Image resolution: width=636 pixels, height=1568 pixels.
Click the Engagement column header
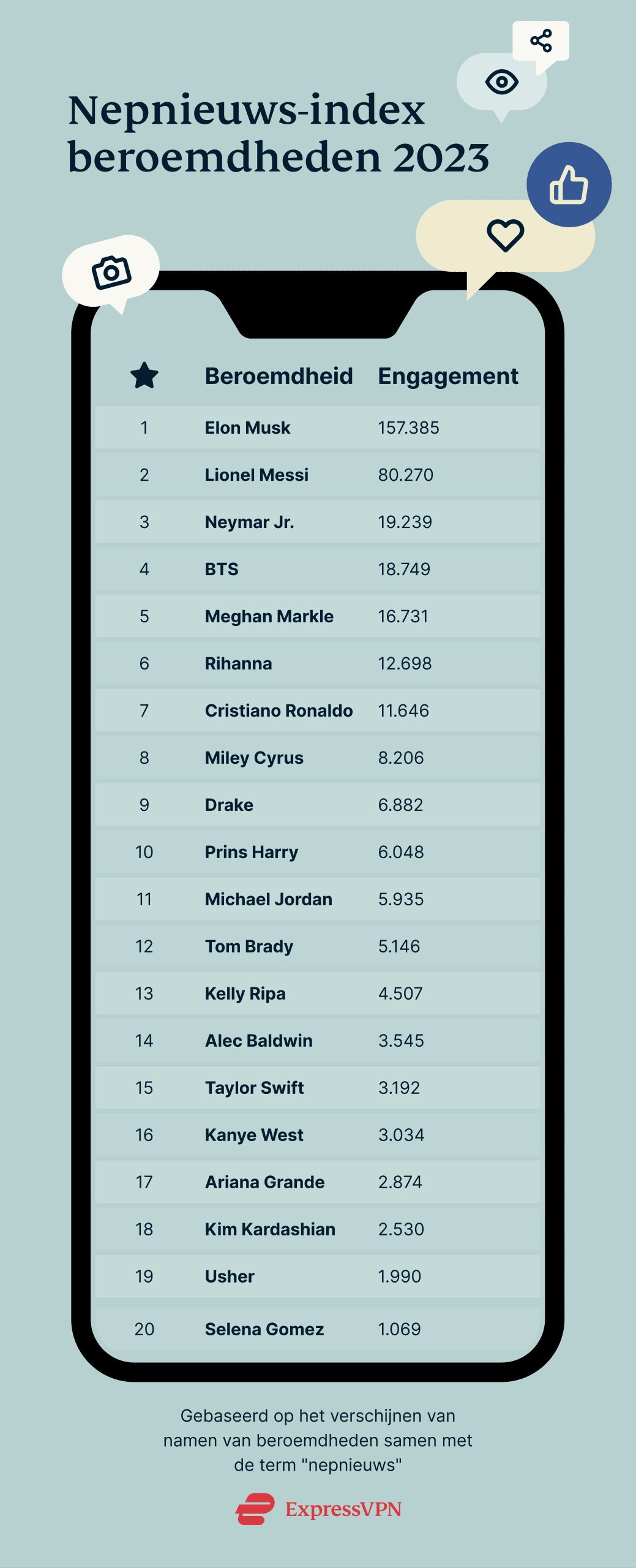tap(448, 376)
